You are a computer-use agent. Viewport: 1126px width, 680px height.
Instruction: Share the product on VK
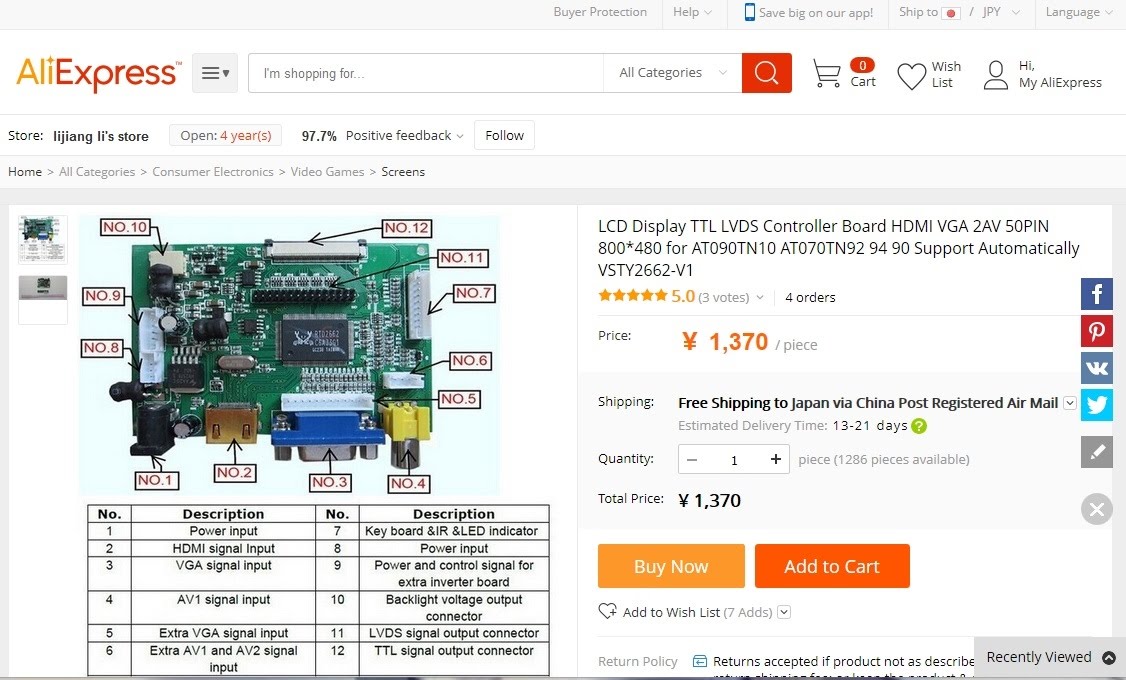(x=1097, y=368)
